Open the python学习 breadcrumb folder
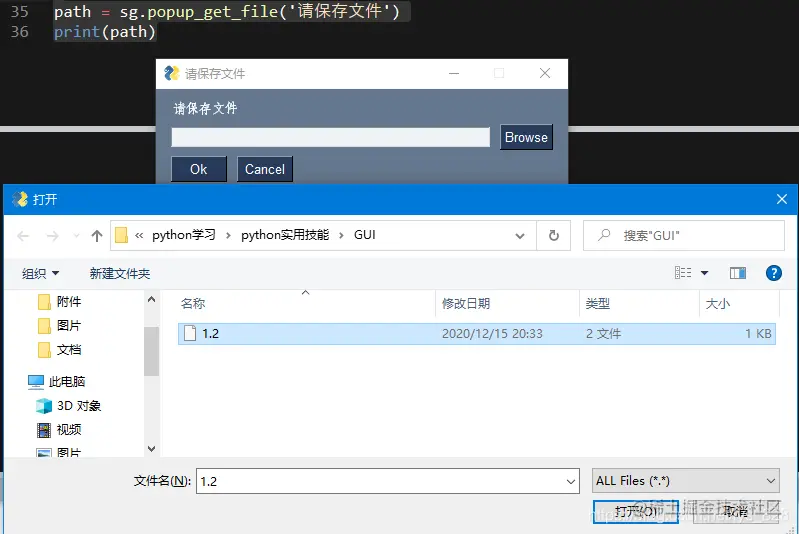This screenshot has width=799, height=534. 184,235
